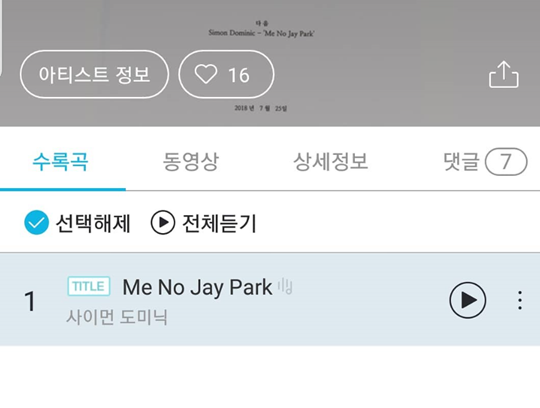Play the track Me No Jay Park
Screen dimensions: 540x408
coord(468,300)
